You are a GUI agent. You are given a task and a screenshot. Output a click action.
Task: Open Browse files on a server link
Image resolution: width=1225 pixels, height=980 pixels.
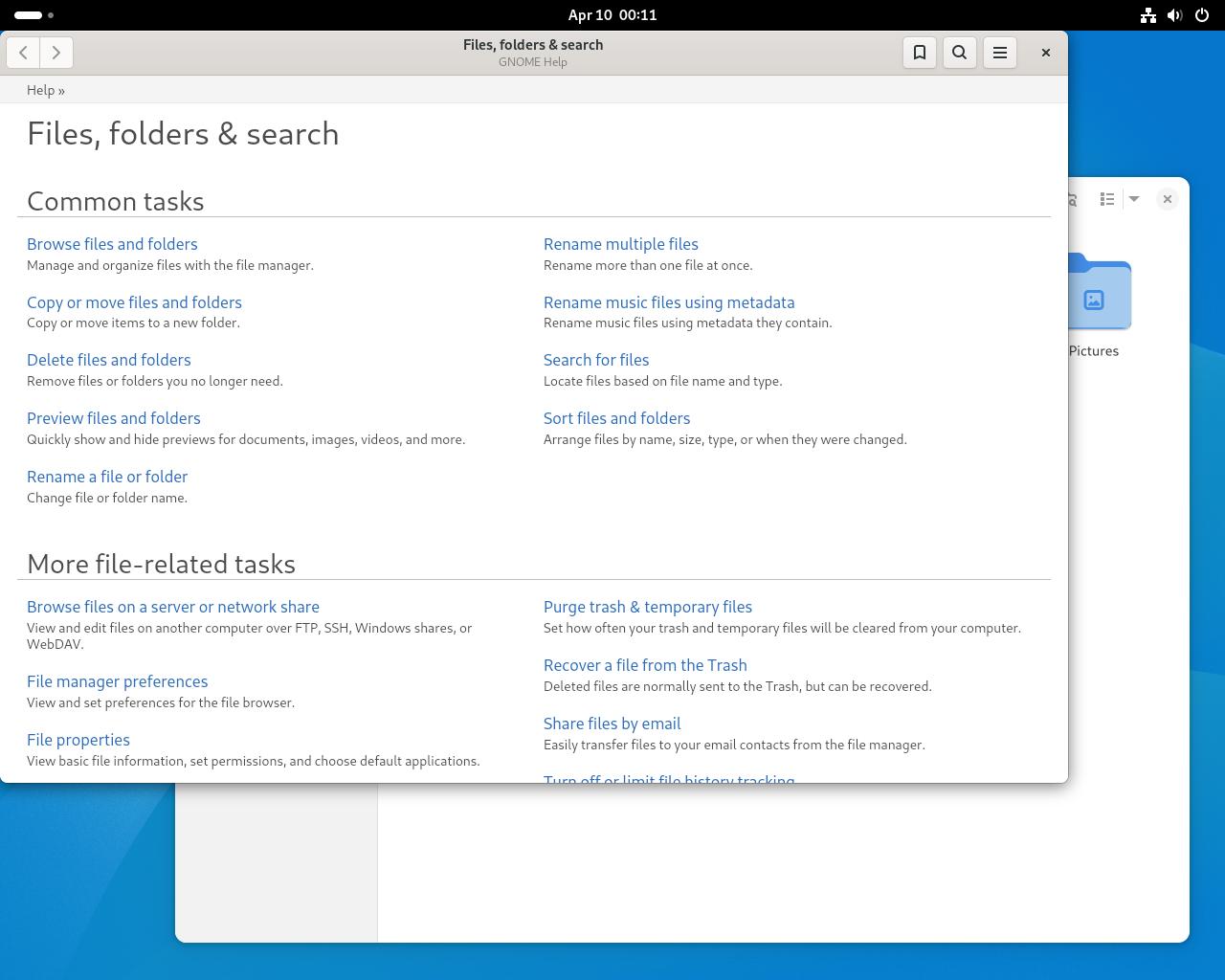[x=173, y=607]
